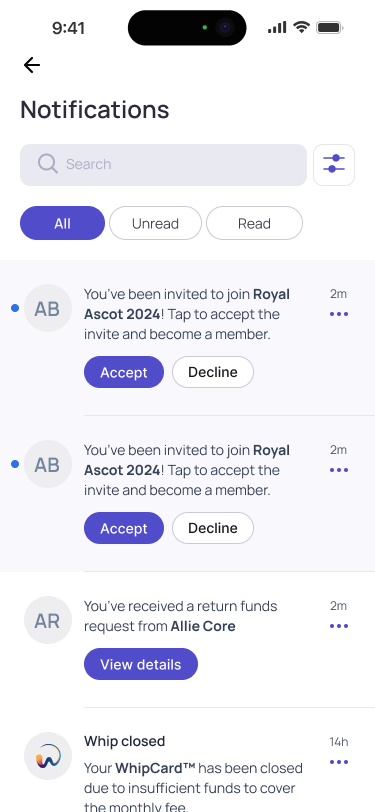This screenshot has width=375, height=812.
Task: Select the All filter tab
Action: point(62,223)
